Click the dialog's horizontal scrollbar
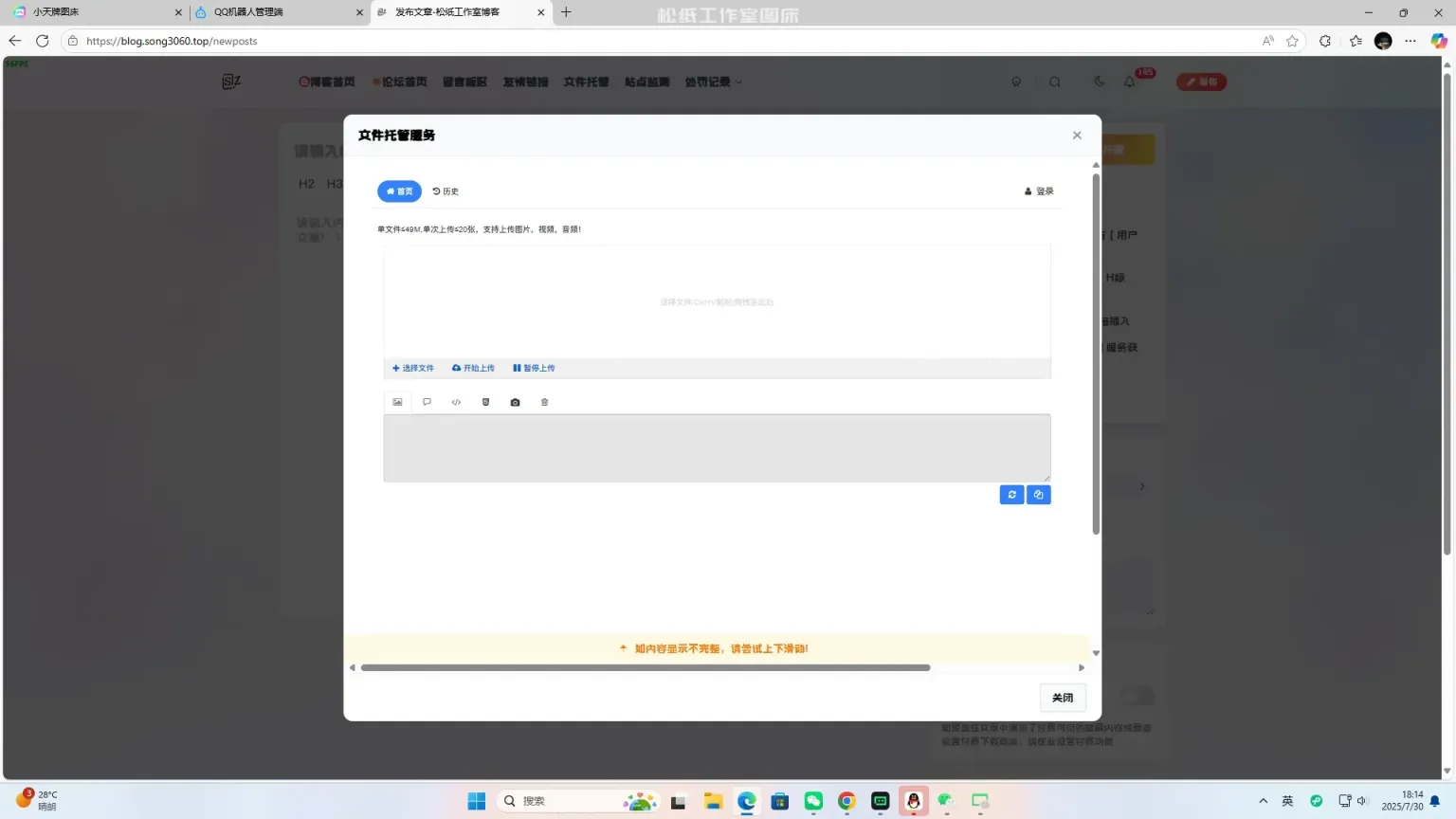Image resolution: width=1456 pixels, height=819 pixels. pyautogui.click(x=645, y=667)
